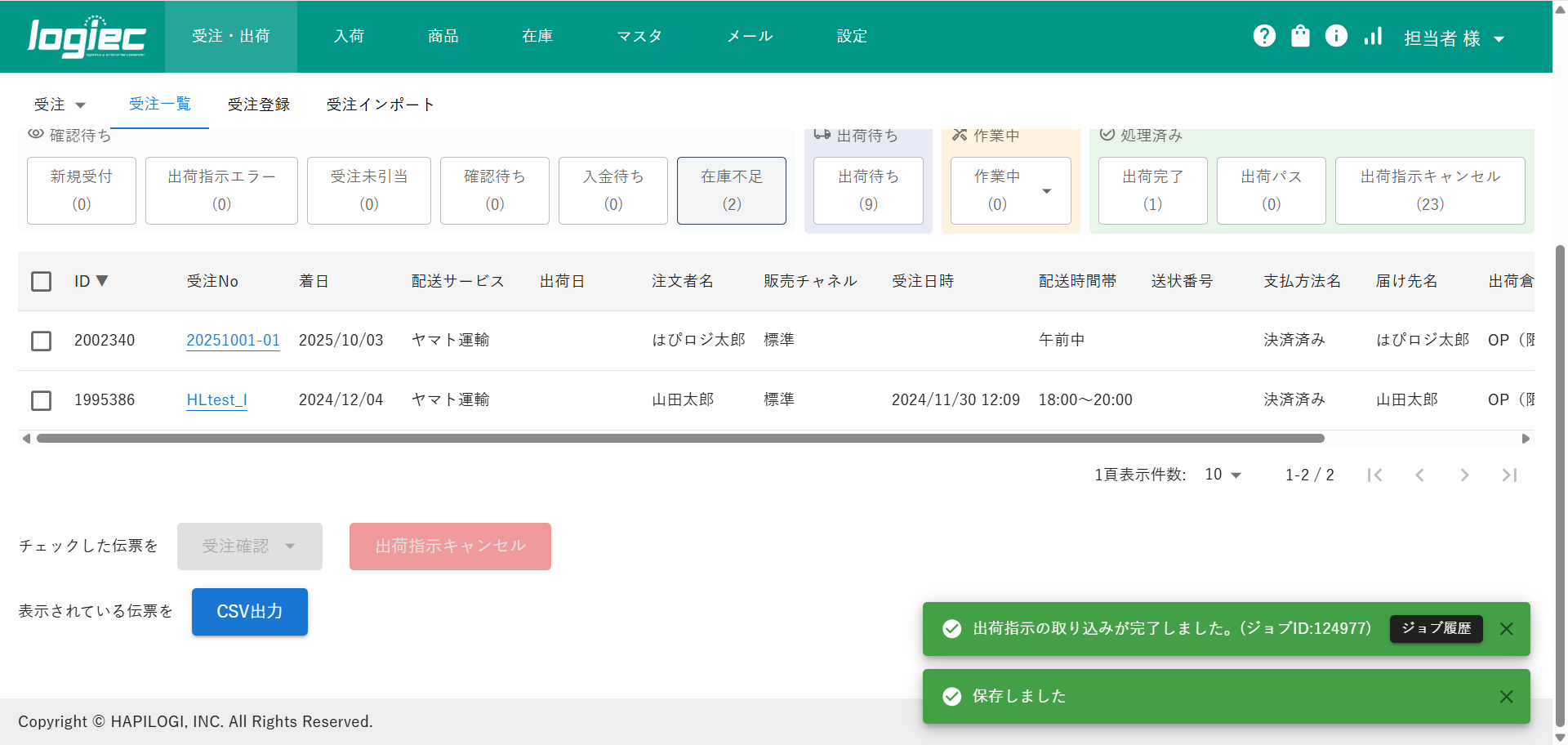Screen dimensions: 1568x745
Task: Dismiss the 保存しました notification
Action: click(x=1506, y=697)
